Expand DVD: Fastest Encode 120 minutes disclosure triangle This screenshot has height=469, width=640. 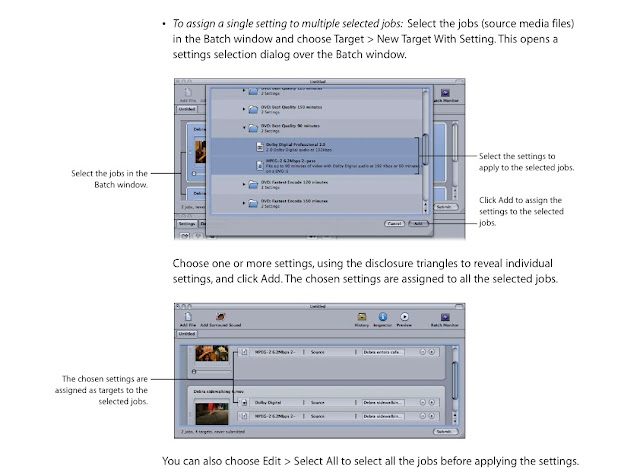[x=244, y=184]
